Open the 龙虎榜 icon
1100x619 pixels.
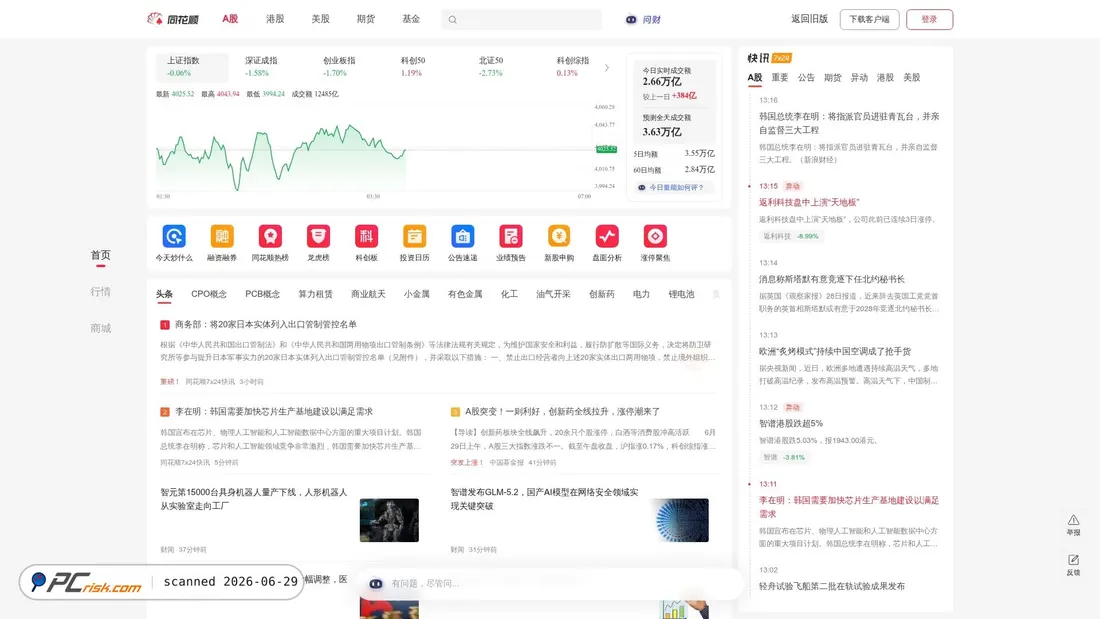[x=318, y=237]
